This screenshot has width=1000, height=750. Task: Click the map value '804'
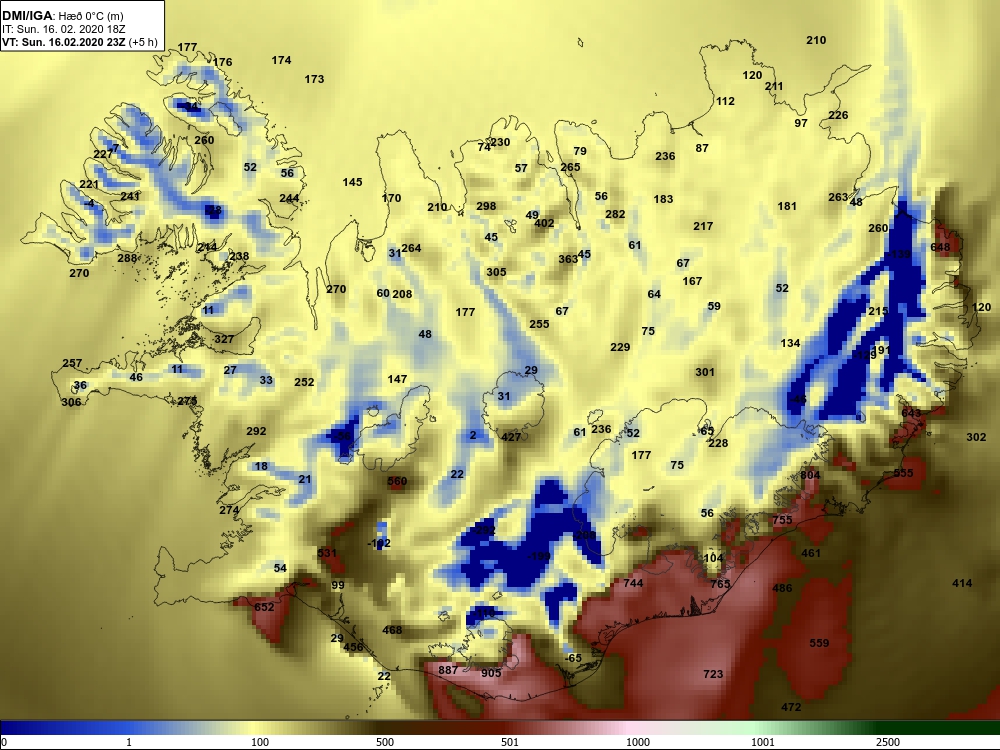pyautogui.click(x=810, y=475)
